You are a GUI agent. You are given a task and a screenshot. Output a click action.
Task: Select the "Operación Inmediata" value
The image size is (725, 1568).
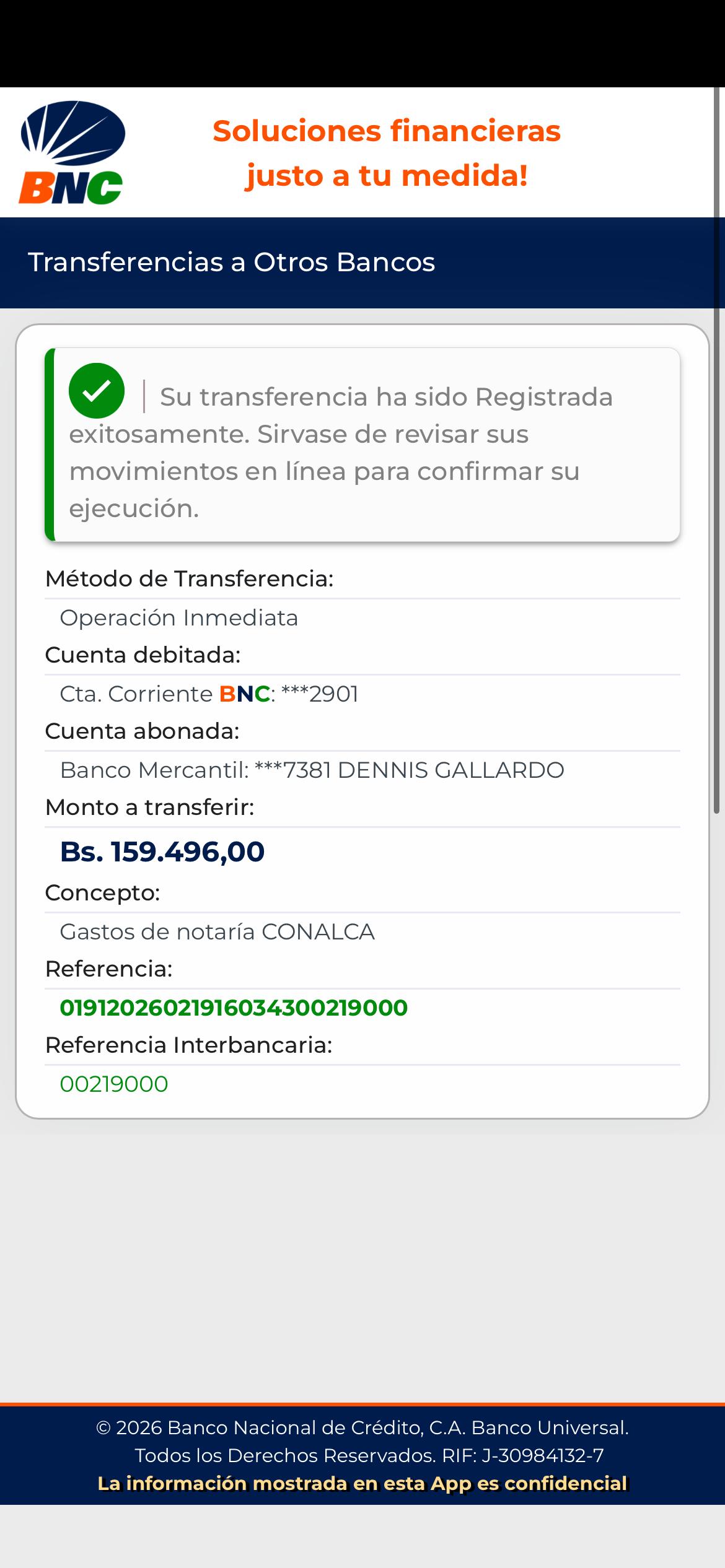(x=178, y=618)
